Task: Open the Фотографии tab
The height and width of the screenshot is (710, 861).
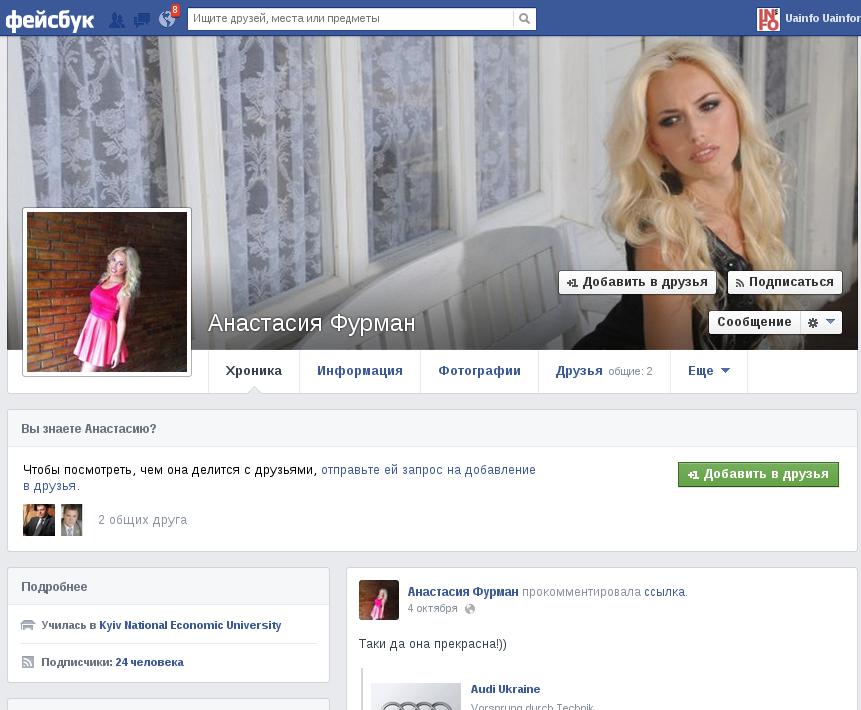Action: [479, 371]
